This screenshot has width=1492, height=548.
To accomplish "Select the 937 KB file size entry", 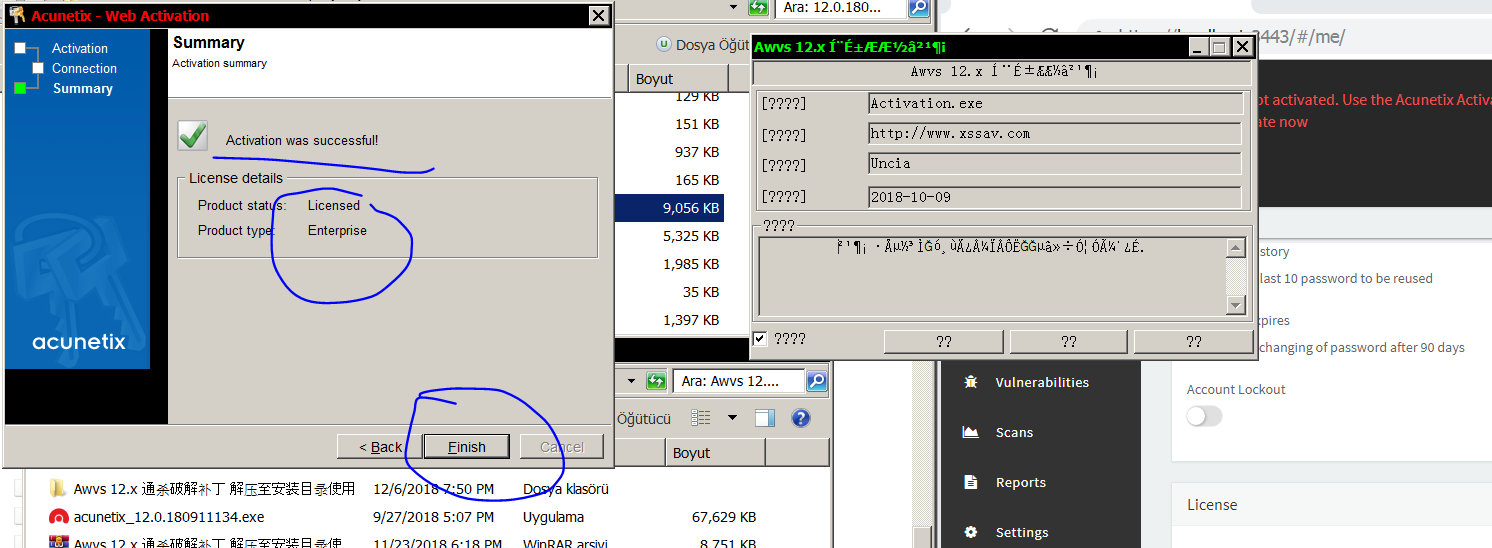I will (697, 152).
